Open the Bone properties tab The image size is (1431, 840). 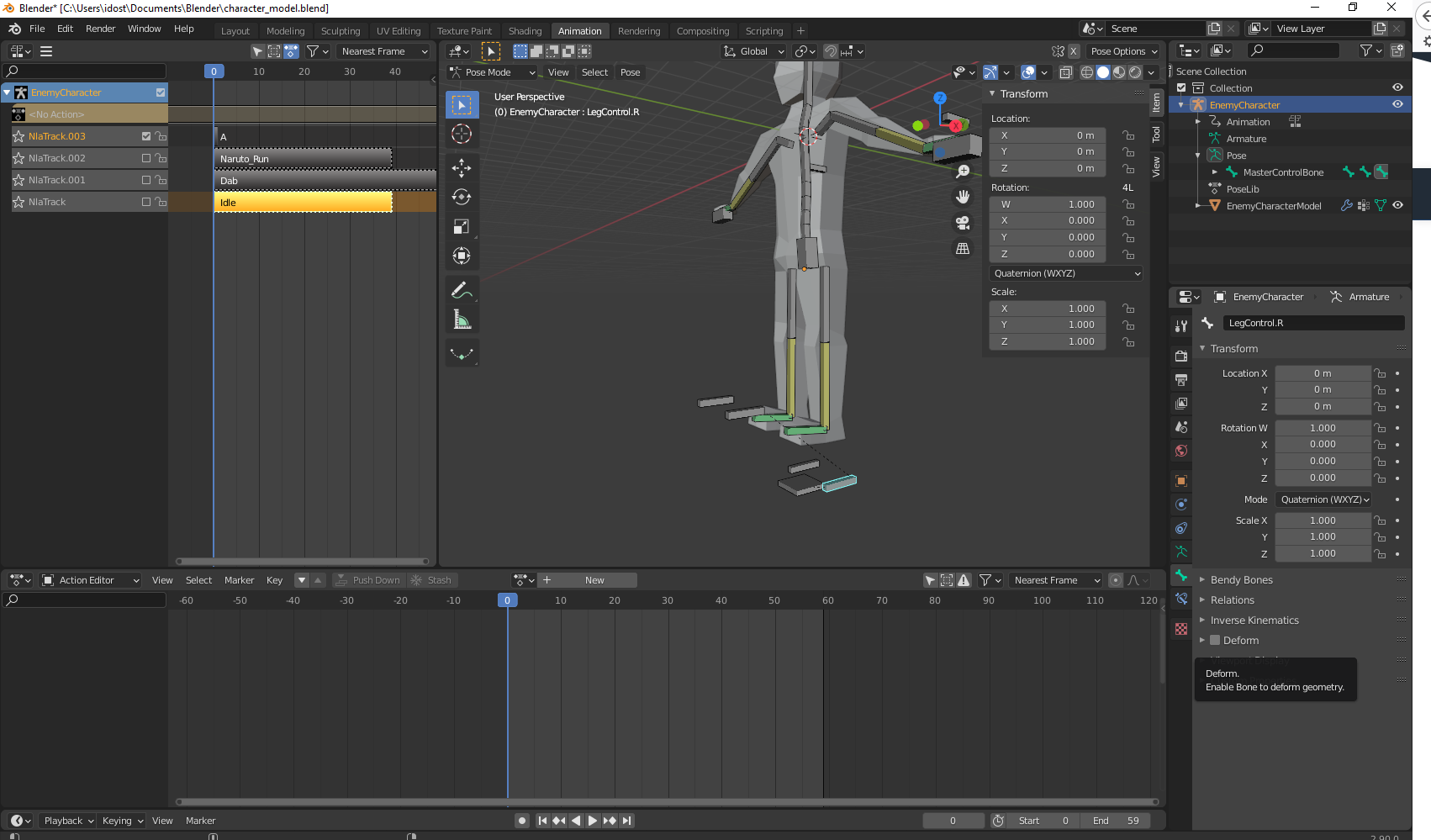coord(1181,576)
